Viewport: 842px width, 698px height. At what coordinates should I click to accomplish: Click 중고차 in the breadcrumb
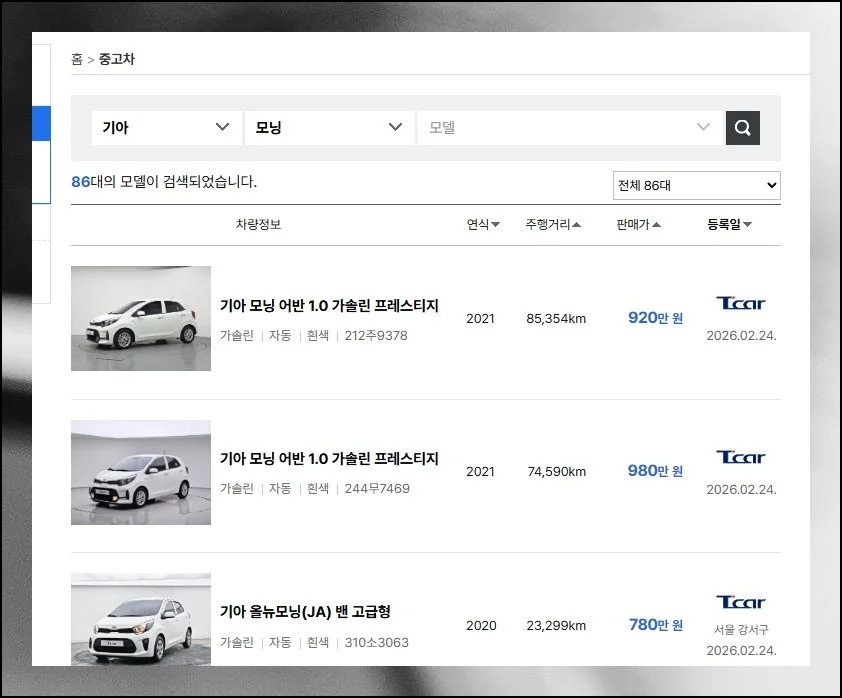pos(116,60)
